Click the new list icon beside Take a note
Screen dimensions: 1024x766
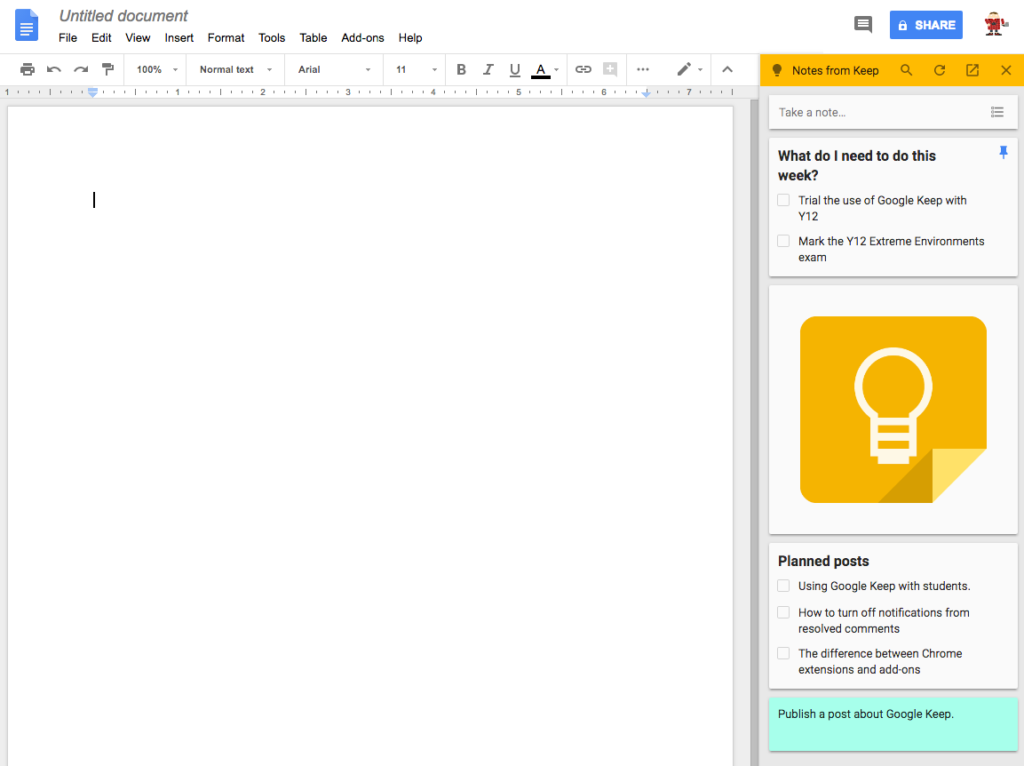pyautogui.click(x=997, y=112)
